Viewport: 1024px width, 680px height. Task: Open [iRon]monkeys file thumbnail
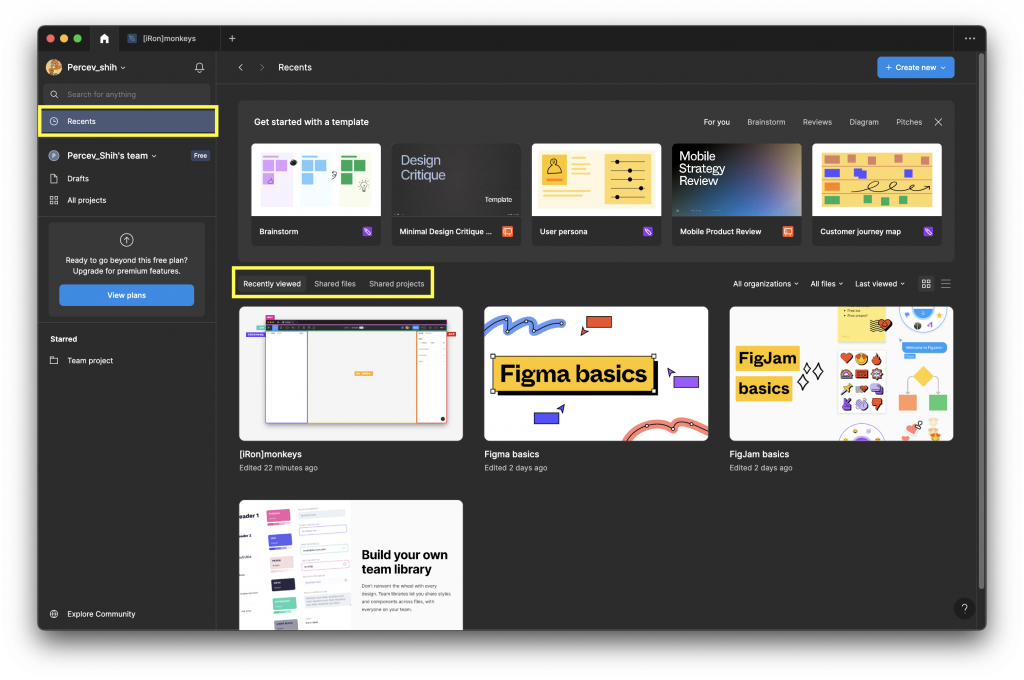point(351,374)
